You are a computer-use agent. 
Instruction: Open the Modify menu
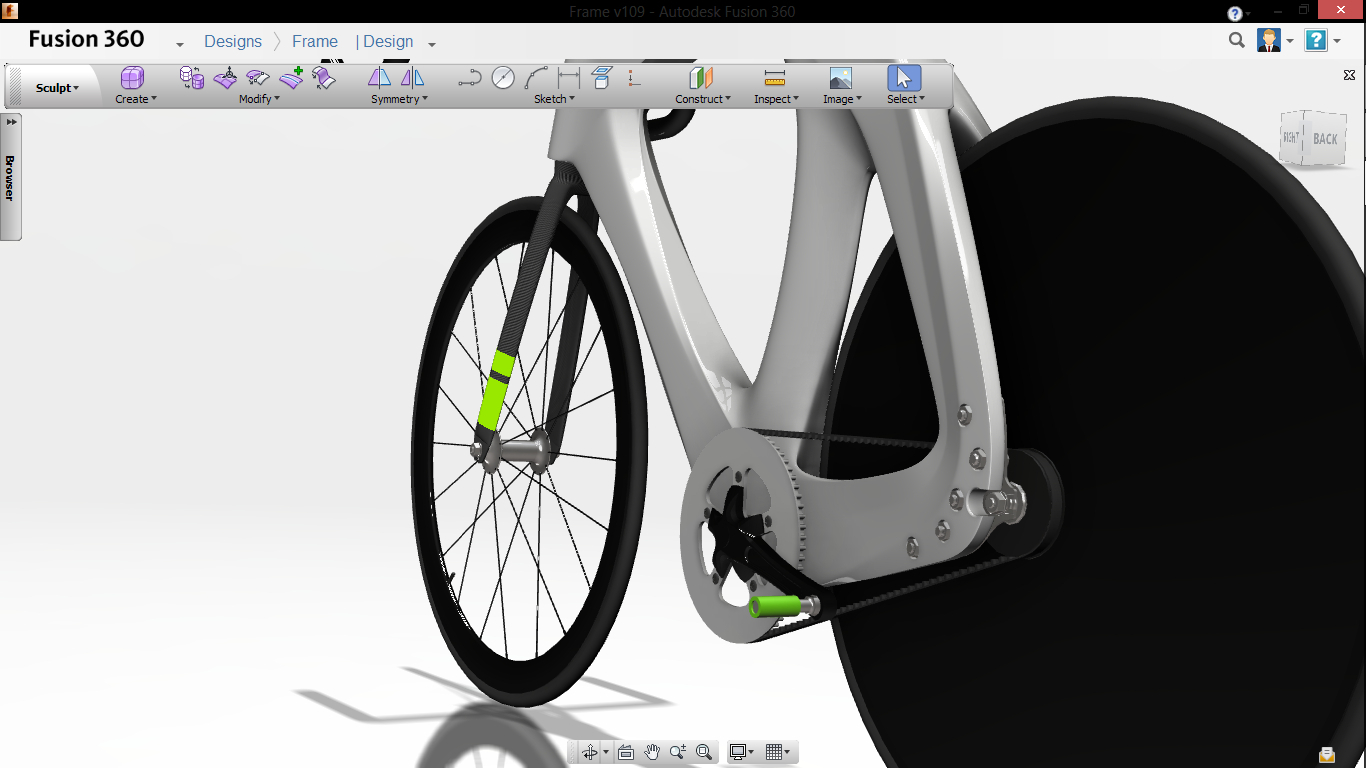pos(258,99)
